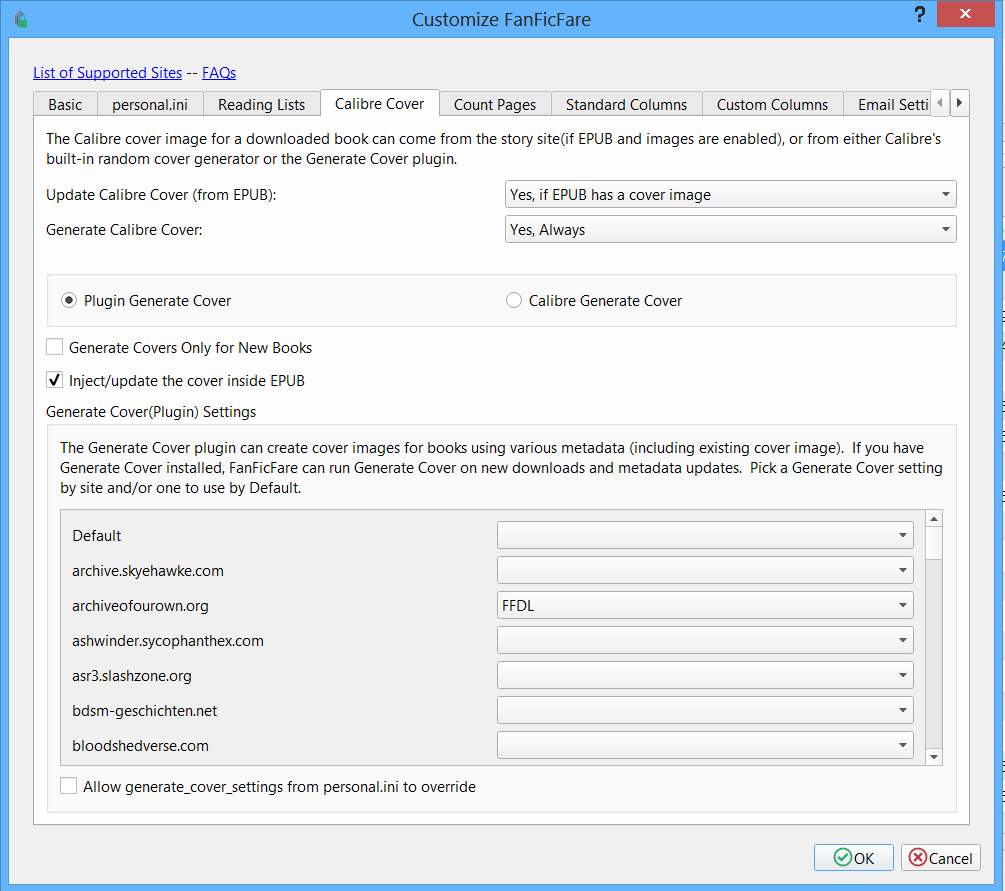Click the Generate Calibre Cover label
The width and height of the screenshot is (1005, 891).
point(124,229)
